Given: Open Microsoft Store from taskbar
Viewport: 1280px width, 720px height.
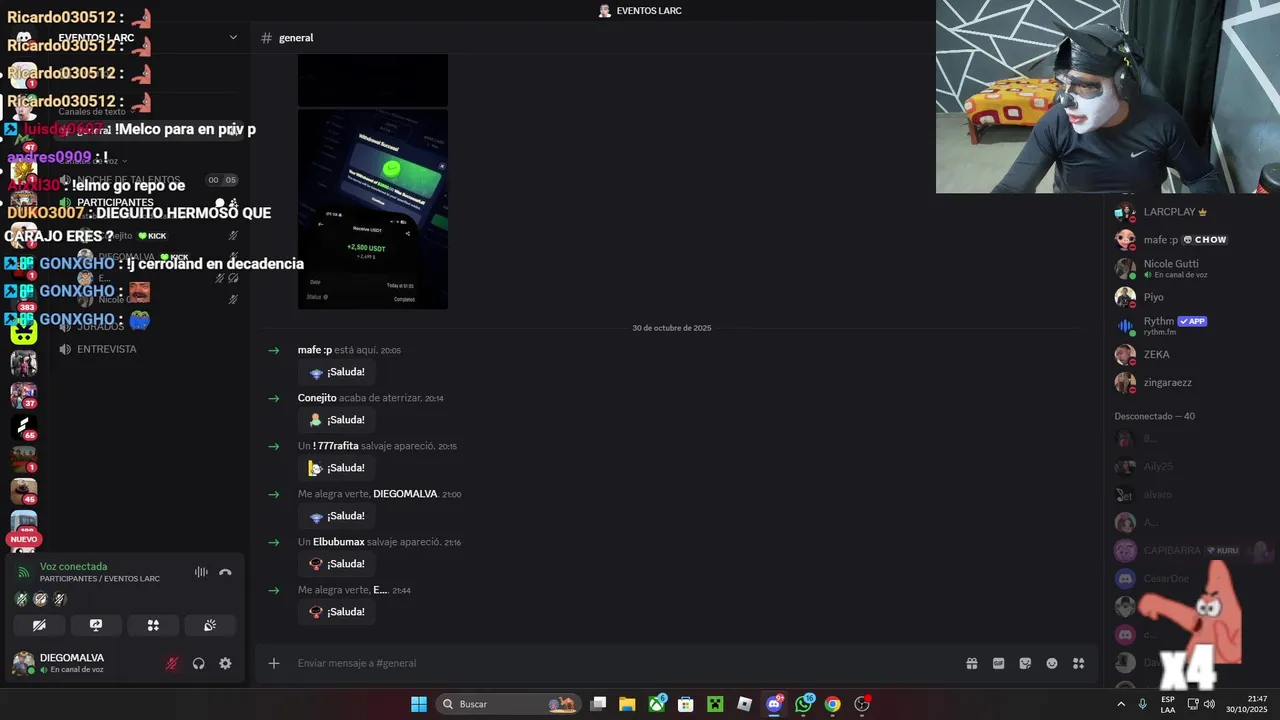Looking at the screenshot, I should point(686,704).
